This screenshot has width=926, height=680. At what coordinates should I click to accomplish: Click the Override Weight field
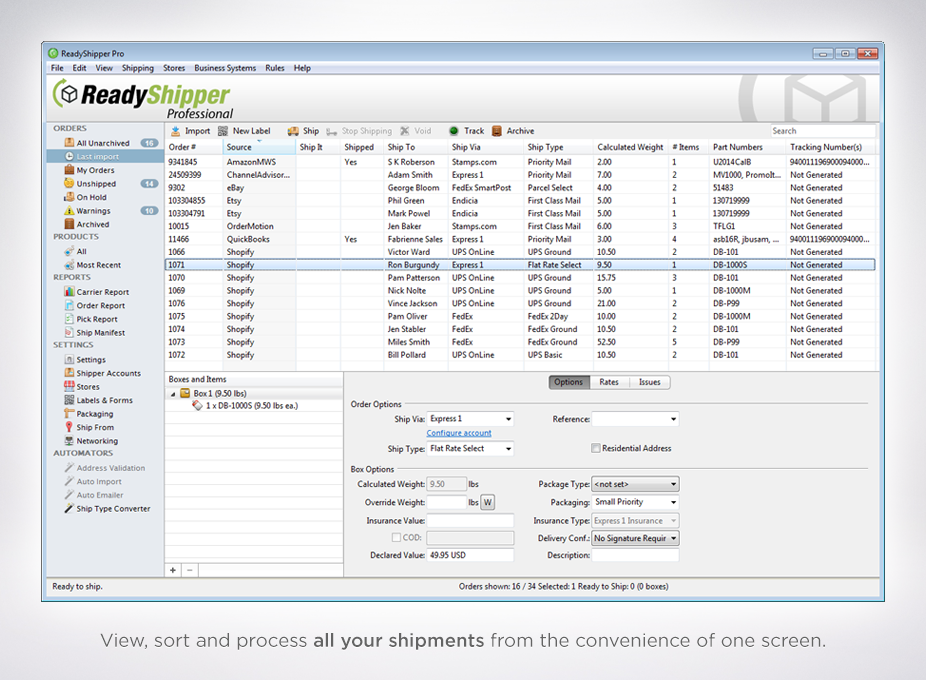pyautogui.click(x=446, y=503)
